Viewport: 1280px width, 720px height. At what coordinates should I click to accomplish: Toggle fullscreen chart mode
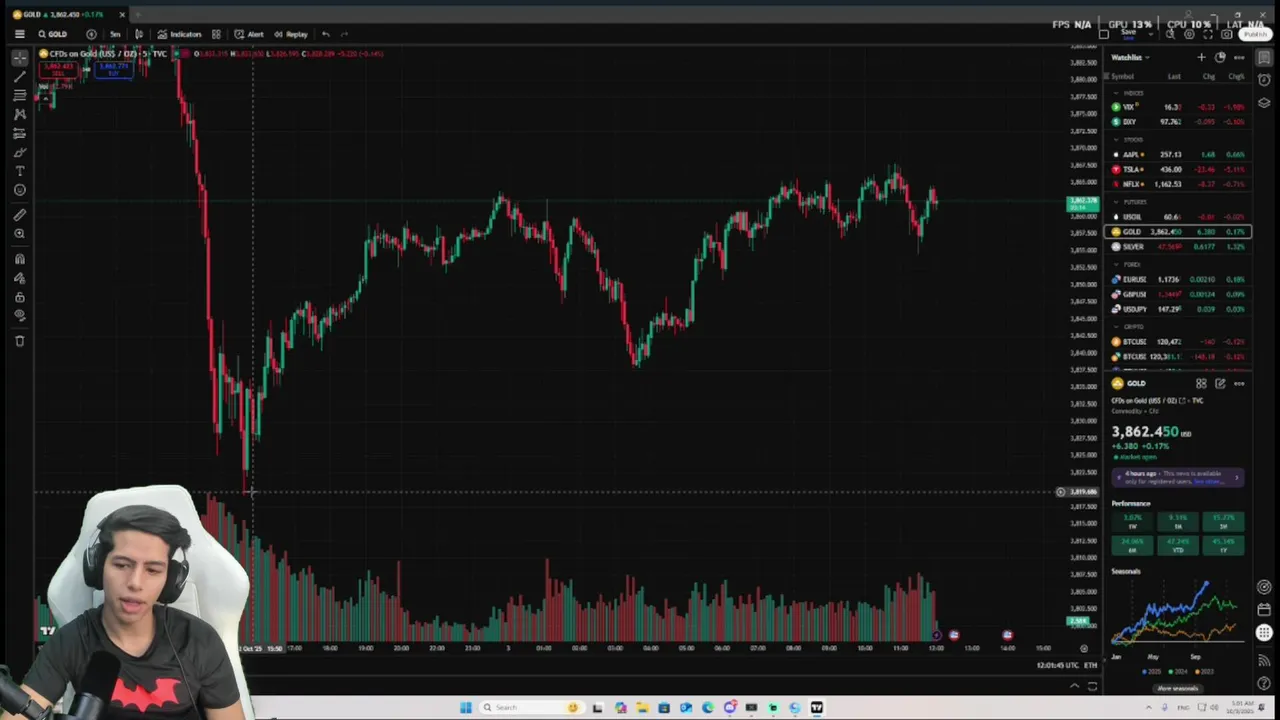coord(1208,34)
